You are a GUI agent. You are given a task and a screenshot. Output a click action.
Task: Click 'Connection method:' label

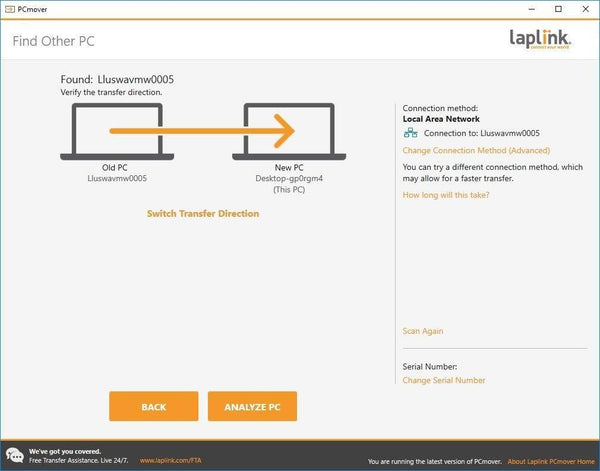440,108
